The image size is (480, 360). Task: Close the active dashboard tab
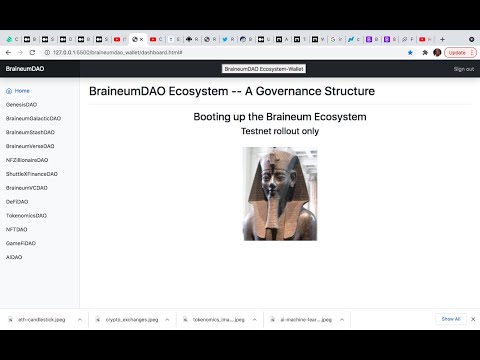[141, 39]
